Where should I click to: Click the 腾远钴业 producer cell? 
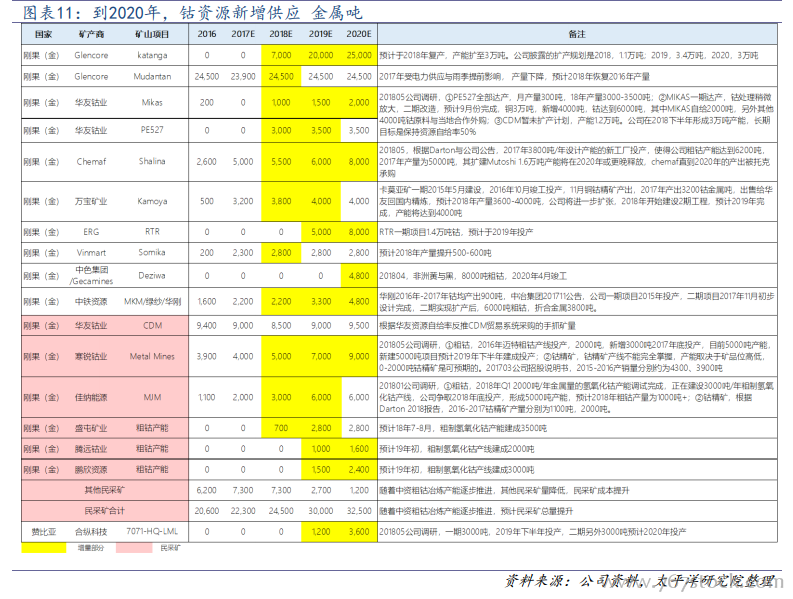(92, 449)
